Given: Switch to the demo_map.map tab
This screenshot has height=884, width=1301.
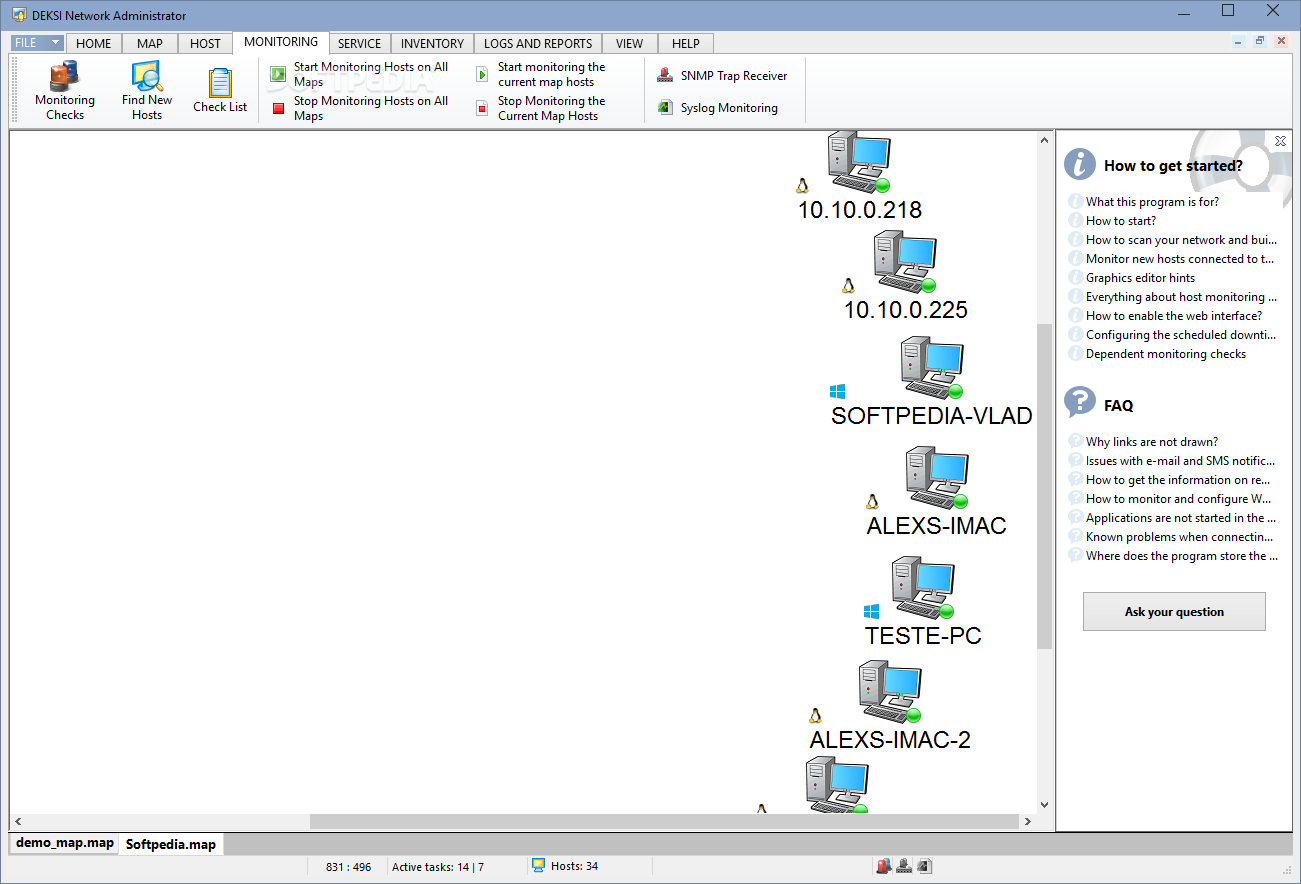Looking at the screenshot, I should [65, 843].
